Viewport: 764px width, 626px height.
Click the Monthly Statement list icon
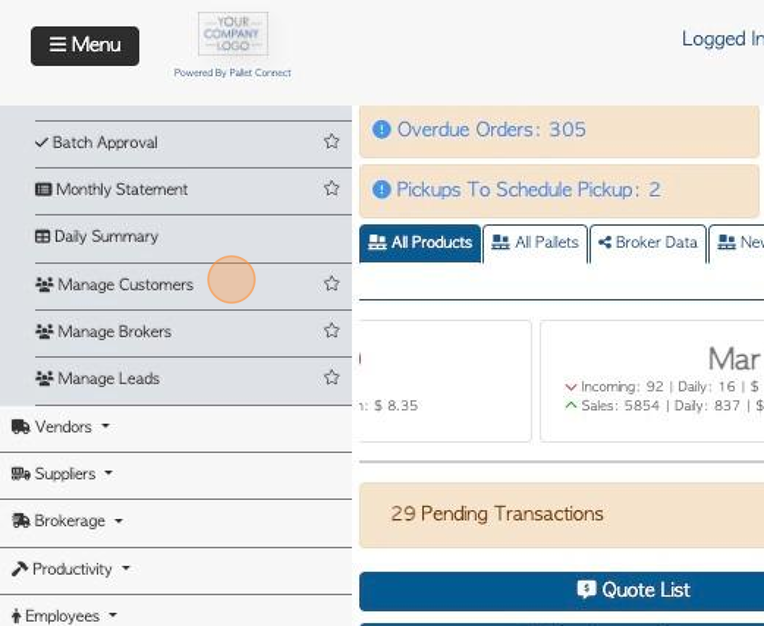pos(43,190)
